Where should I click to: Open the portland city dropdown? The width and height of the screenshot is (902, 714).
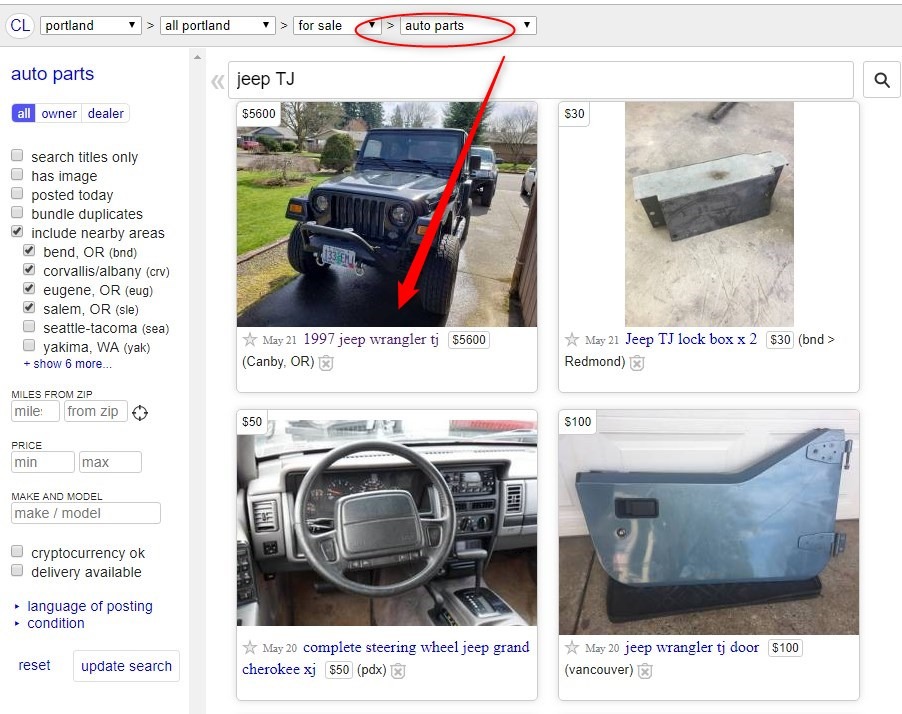click(x=91, y=25)
